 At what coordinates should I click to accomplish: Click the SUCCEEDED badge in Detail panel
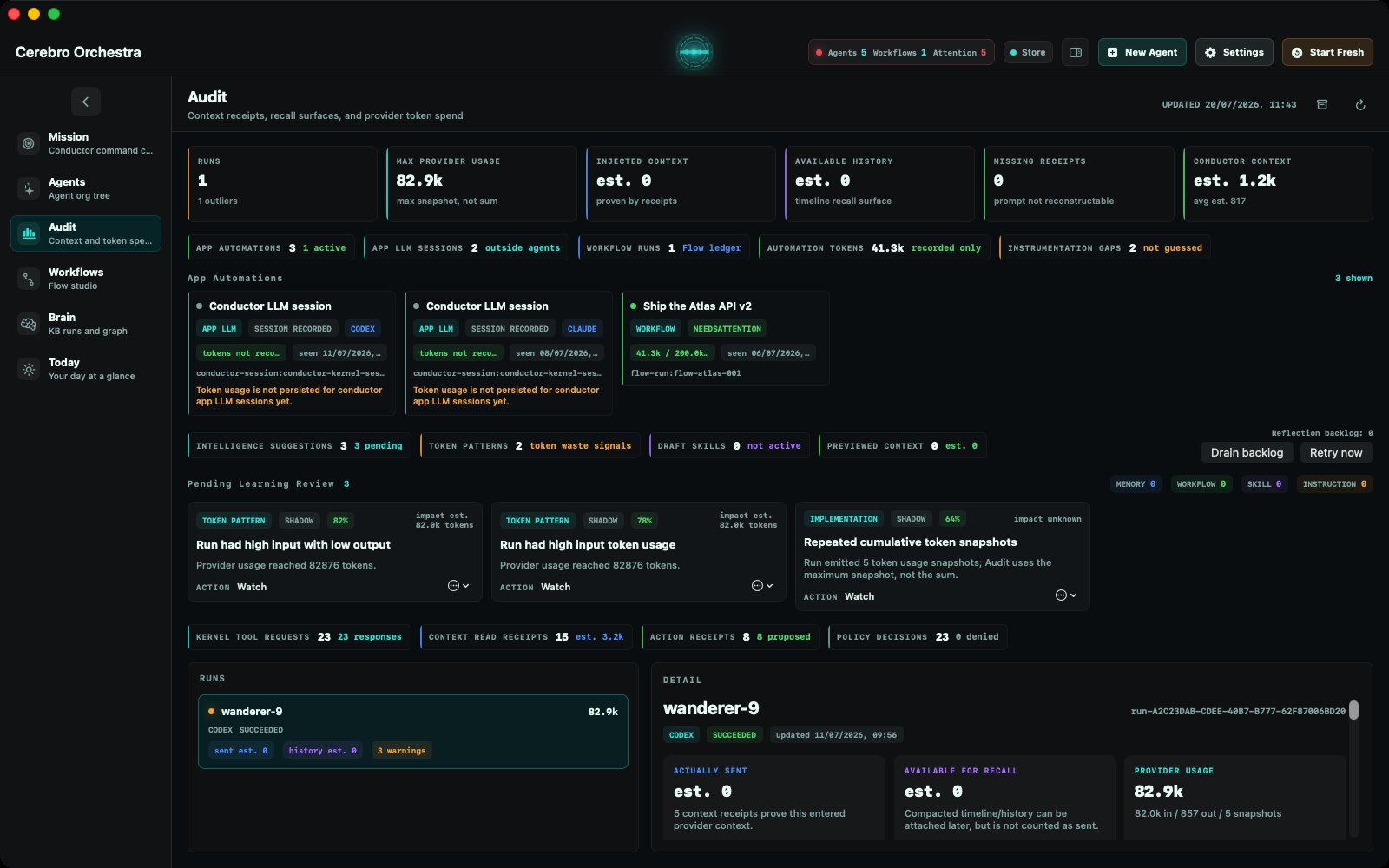734,735
